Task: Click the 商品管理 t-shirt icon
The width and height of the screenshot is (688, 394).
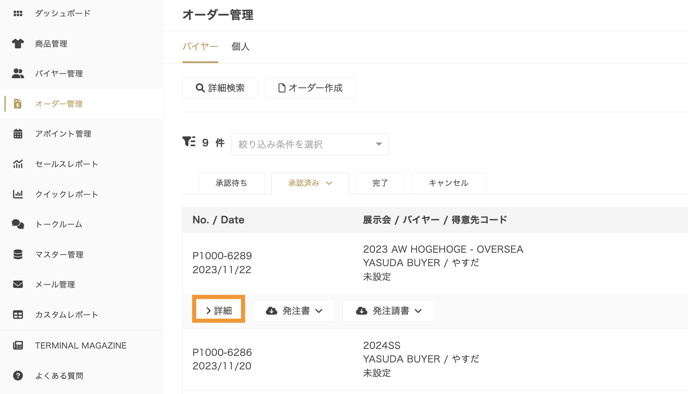Action: [18, 43]
